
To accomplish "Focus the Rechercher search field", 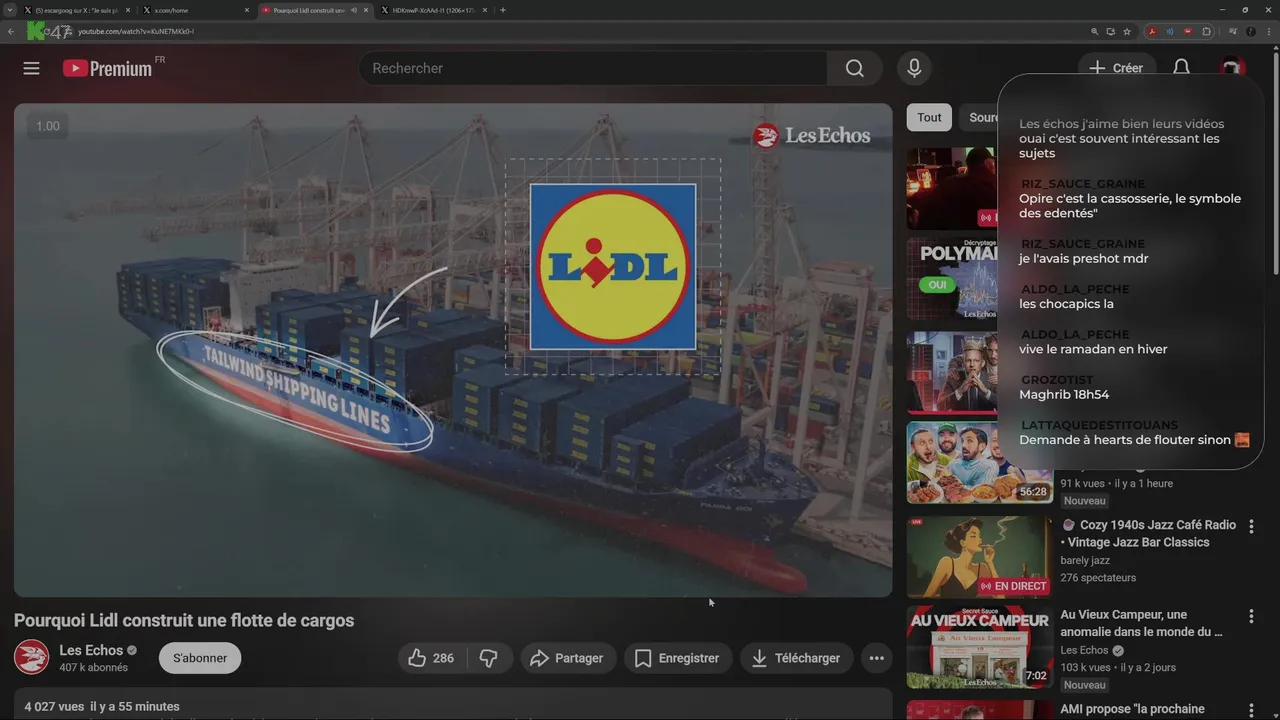I will click(x=592, y=68).
